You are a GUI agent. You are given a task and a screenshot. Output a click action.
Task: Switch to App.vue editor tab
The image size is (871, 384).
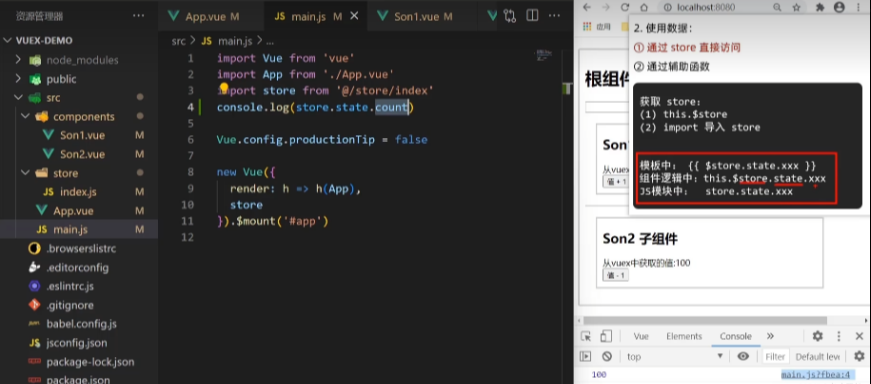(x=211, y=16)
